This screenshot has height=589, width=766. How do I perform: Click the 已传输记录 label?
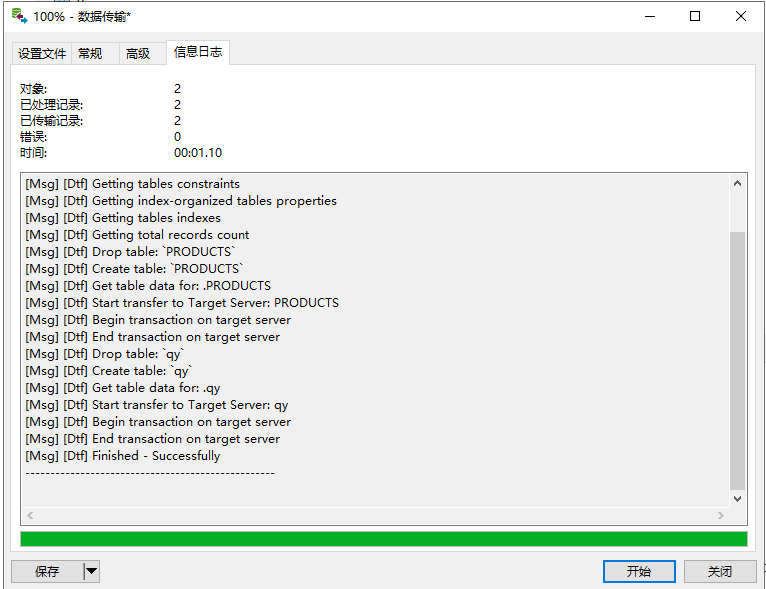coord(51,121)
